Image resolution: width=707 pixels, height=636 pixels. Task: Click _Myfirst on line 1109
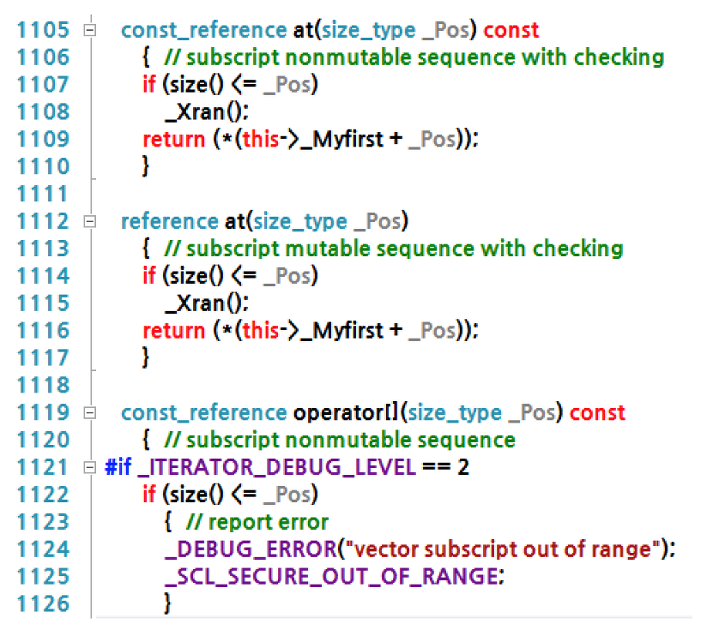(341, 140)
